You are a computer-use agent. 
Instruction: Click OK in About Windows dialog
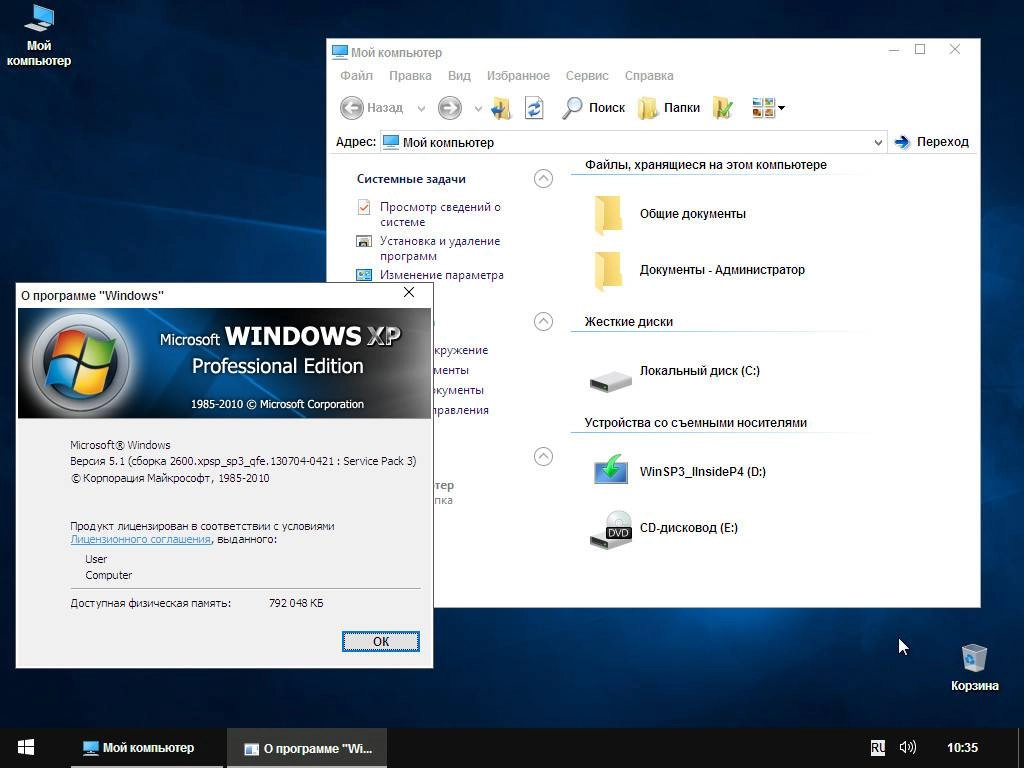pyautogui.click(x=381, y=641)
